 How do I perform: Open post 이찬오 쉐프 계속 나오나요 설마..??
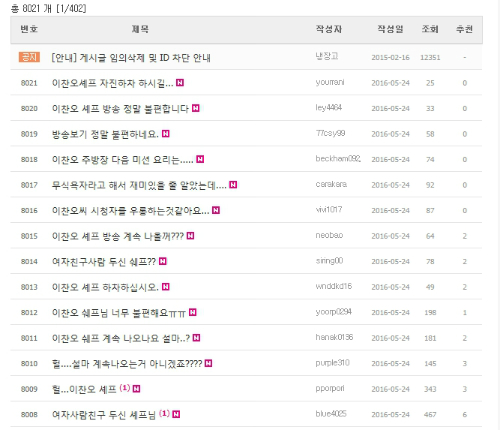121,338
